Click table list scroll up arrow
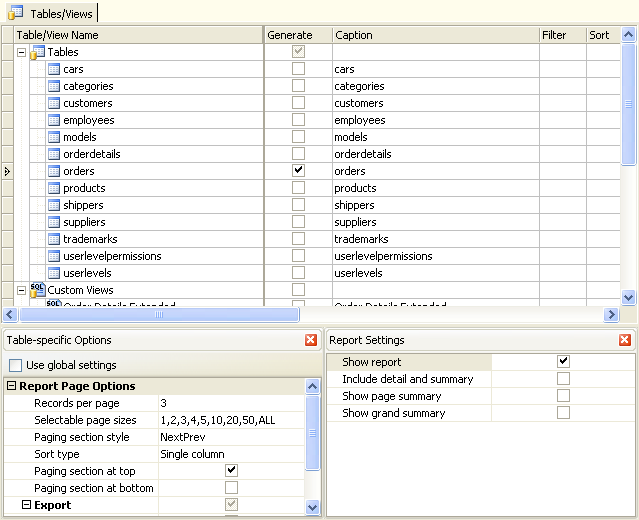 pos(628,35)
